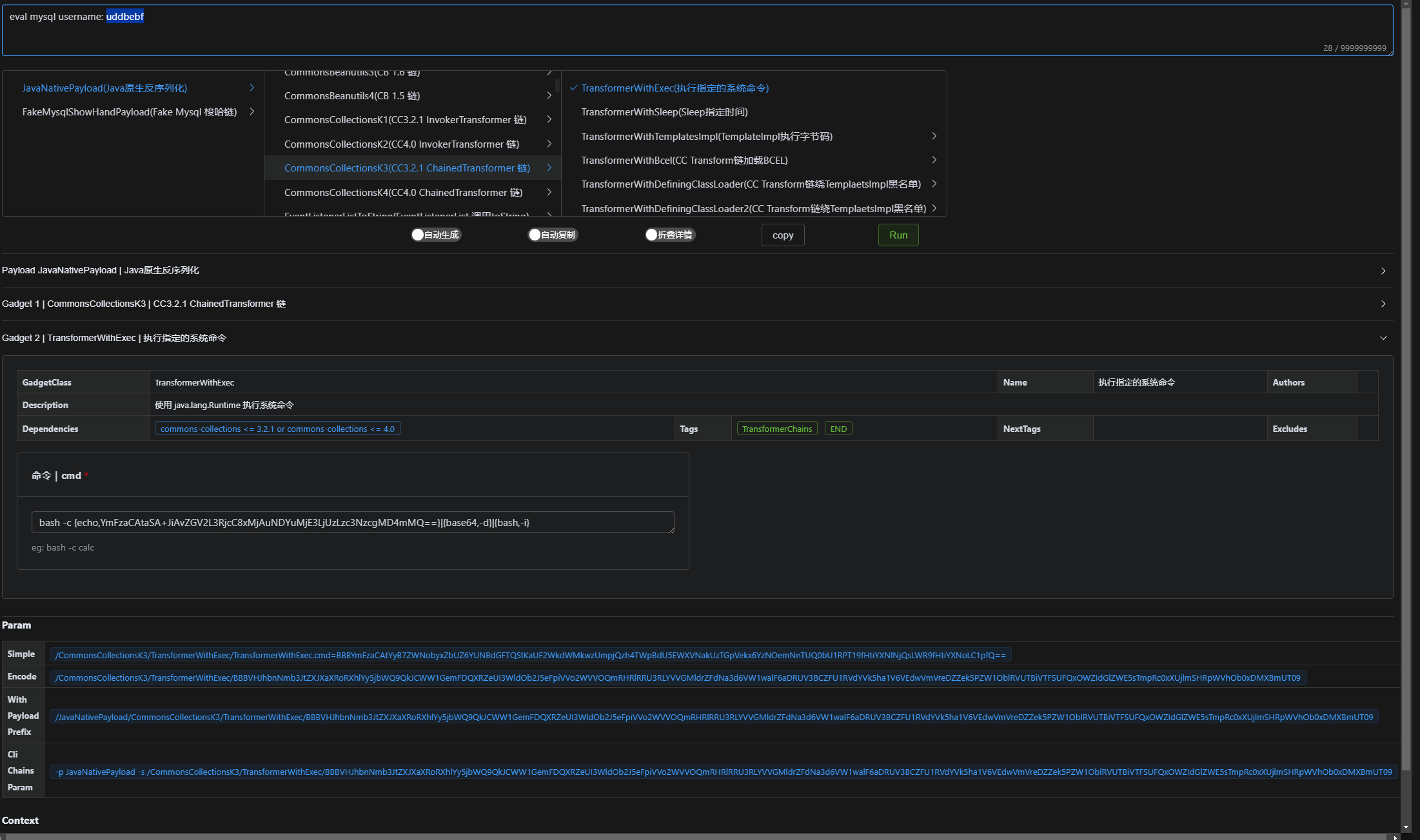
Task: Expand arrow next to JavaNativePayload entry
Action: [252, 88]
